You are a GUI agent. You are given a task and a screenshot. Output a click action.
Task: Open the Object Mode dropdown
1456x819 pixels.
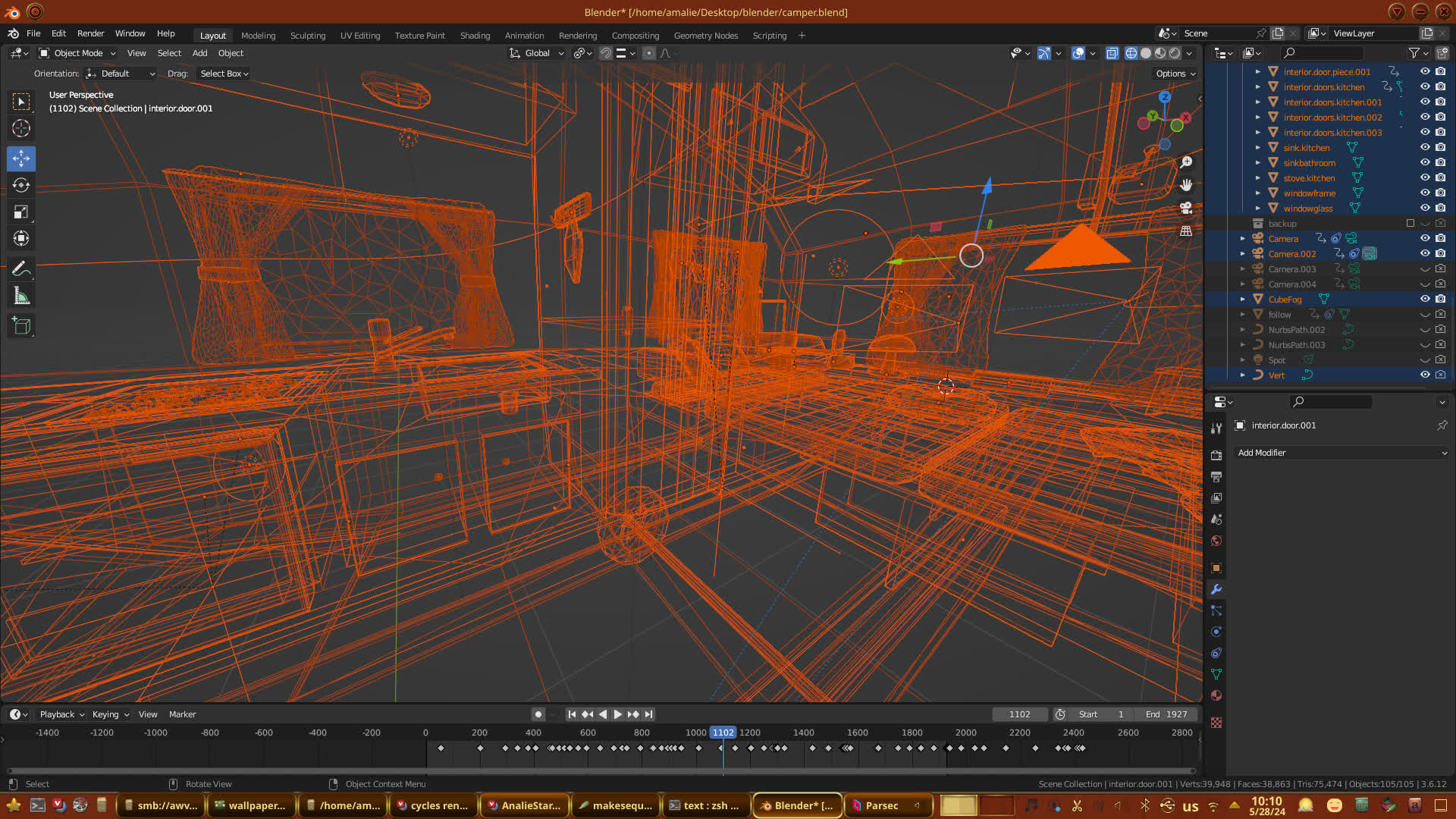(x=77, y=53)
